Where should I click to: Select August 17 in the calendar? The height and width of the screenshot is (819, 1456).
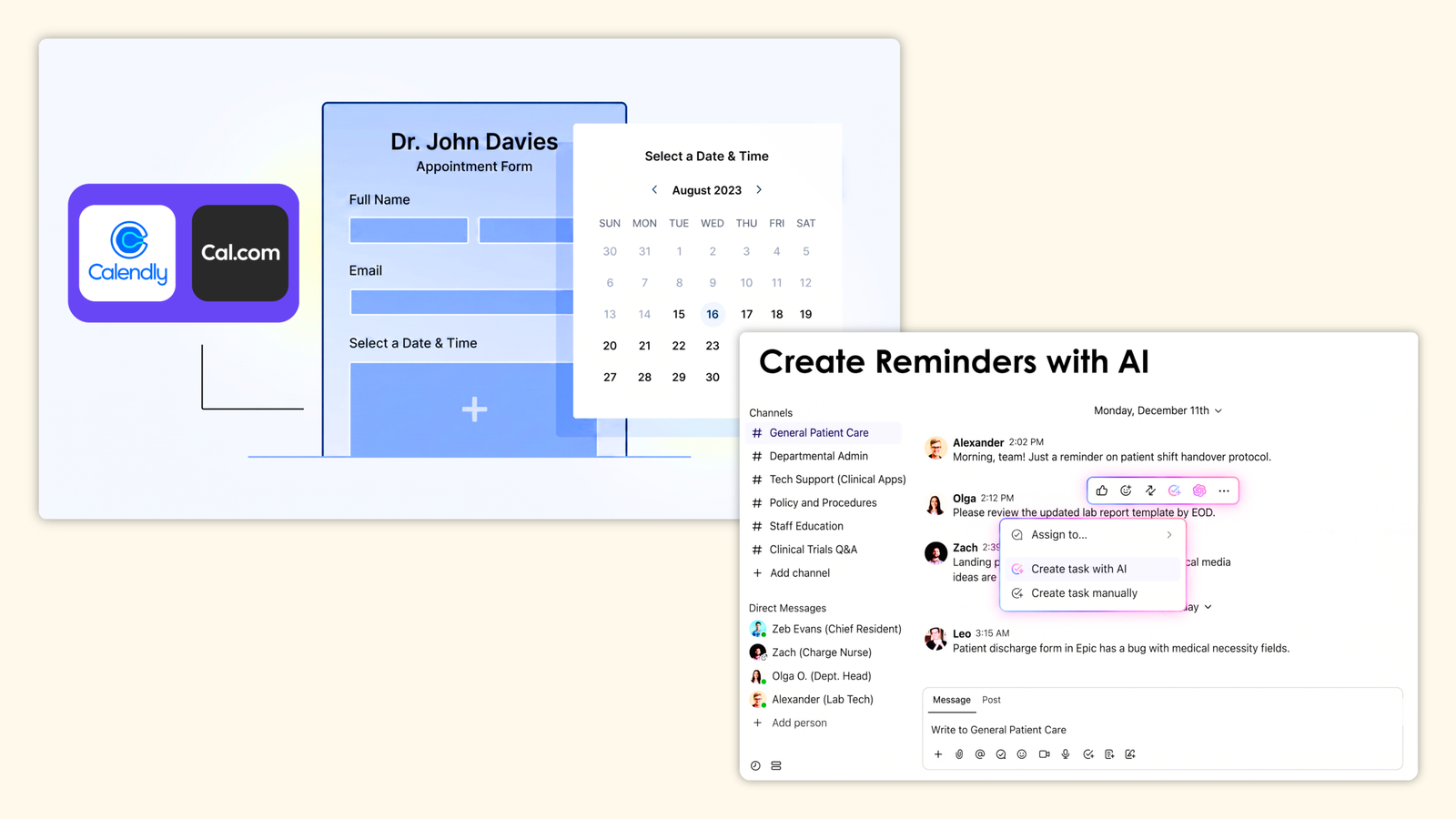click(746, 314)
